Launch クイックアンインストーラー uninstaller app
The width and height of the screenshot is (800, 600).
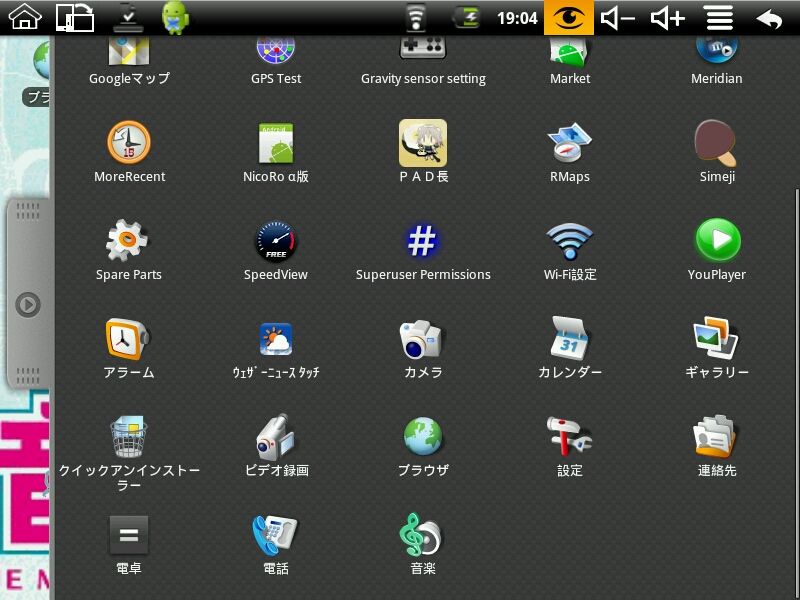(129, 453)
